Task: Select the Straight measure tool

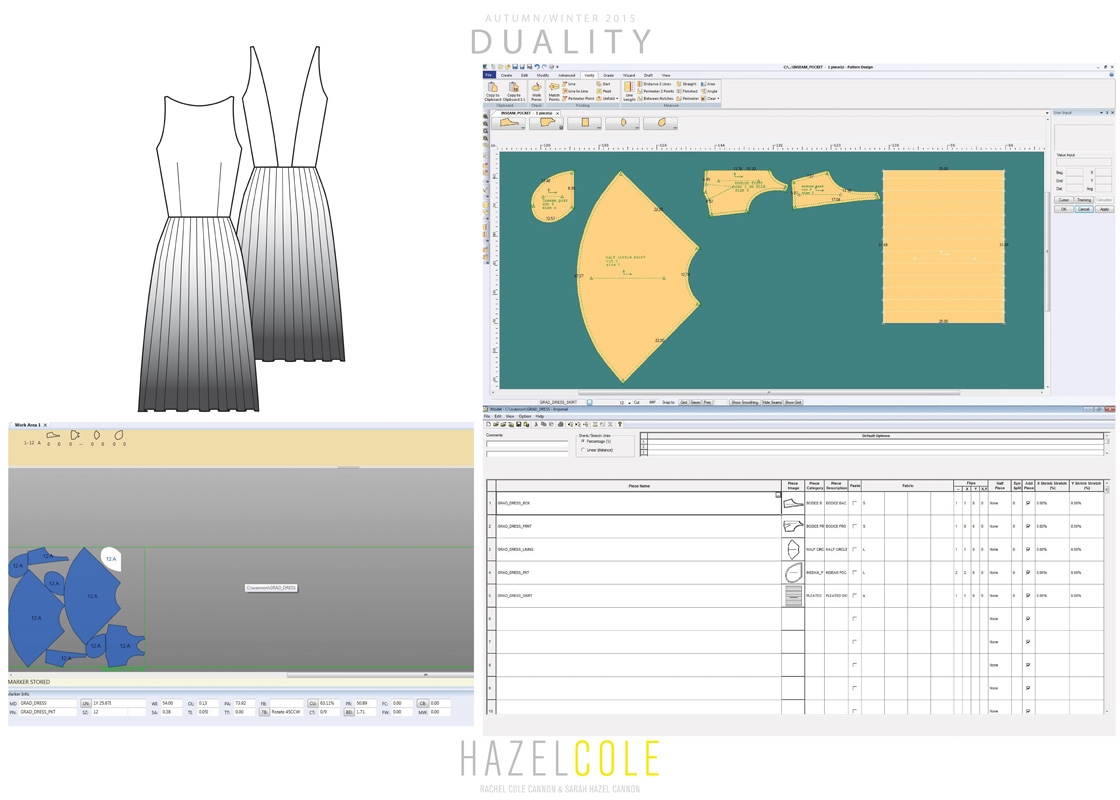Action: [686, 84]
